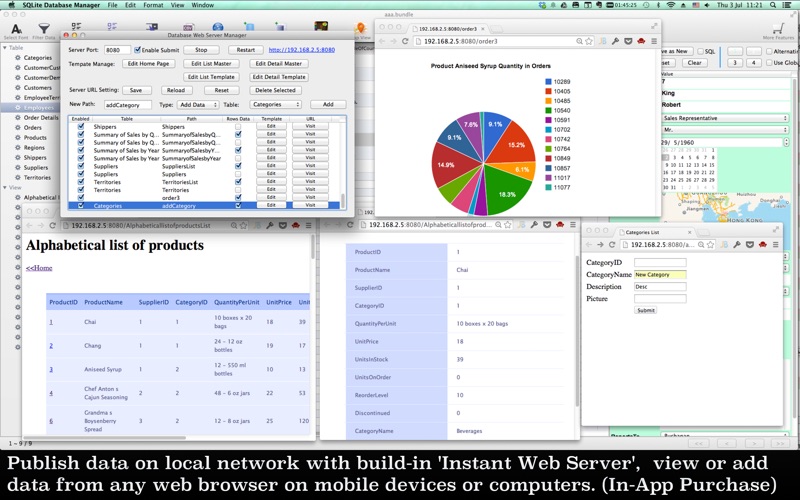Collapse the Table section in sidebar
This screenshot has height=500, width=800.
5,47
